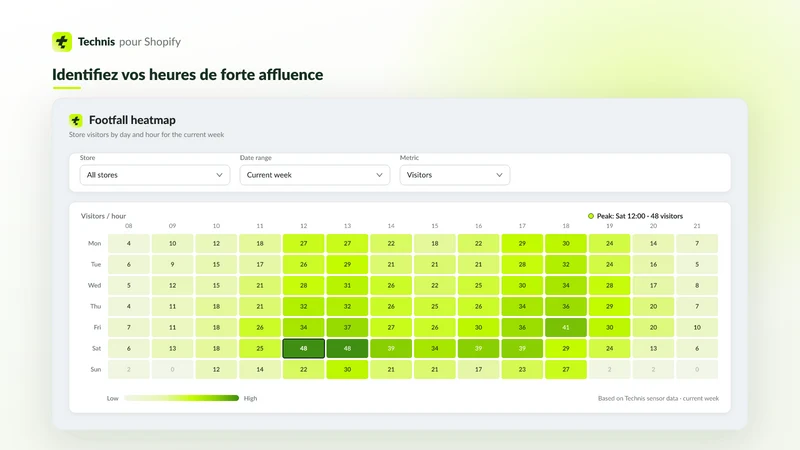Screen dimensions: 800x450
Task: Click the chevron in the Metric selector
Action: (499, 175)
